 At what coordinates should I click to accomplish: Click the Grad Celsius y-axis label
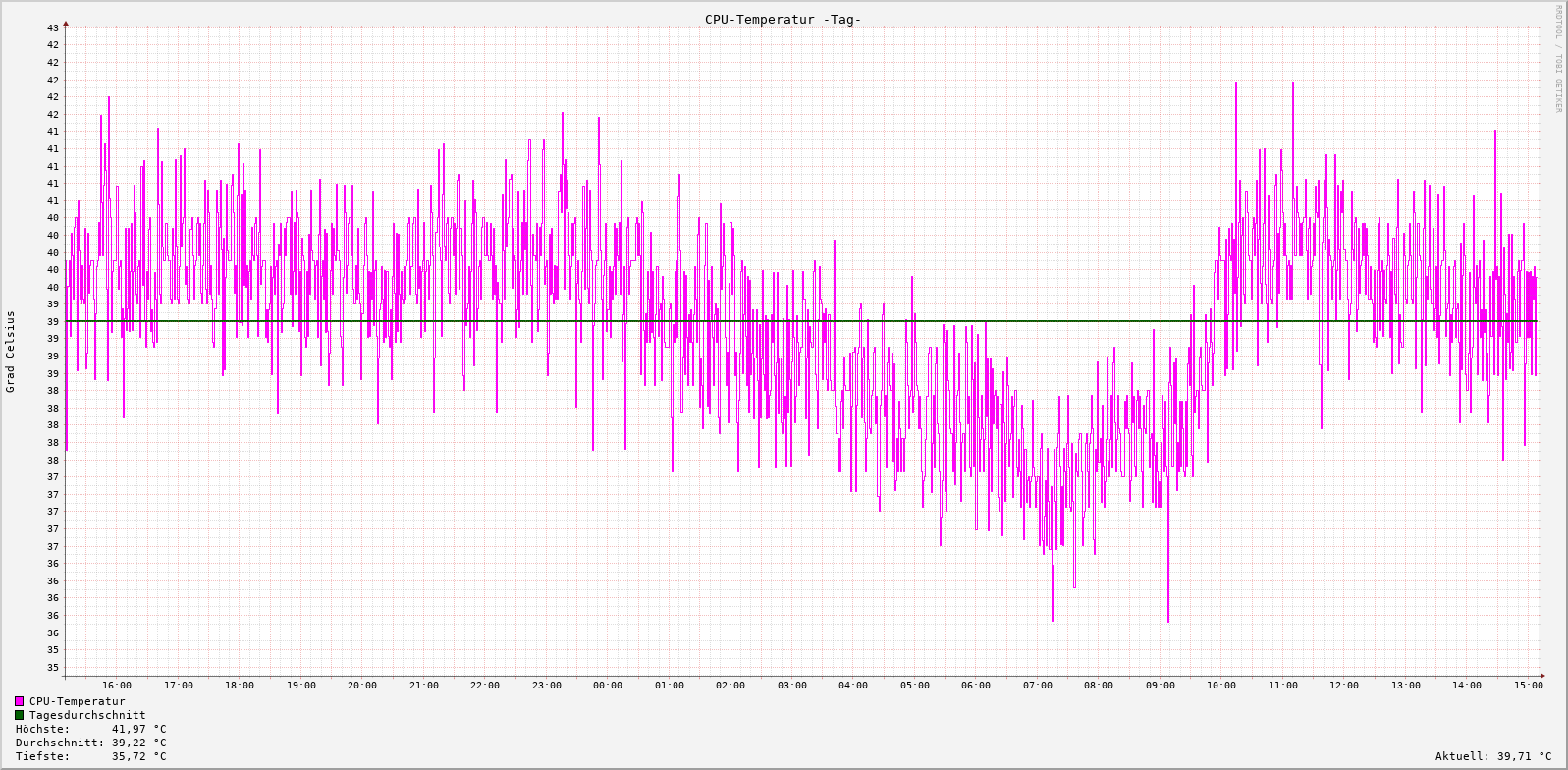[11, 352]
